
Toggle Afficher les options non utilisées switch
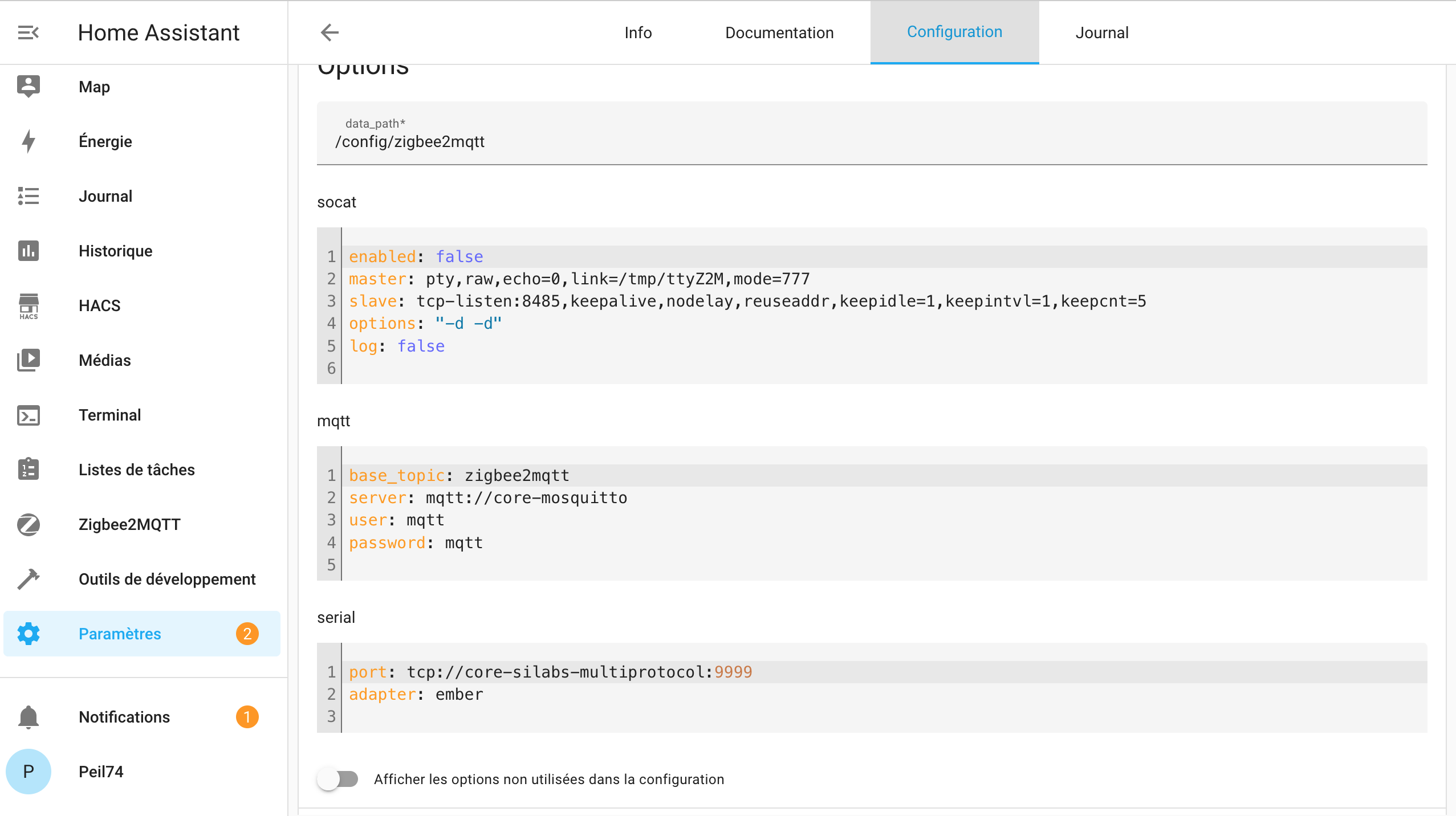(338, 779)
